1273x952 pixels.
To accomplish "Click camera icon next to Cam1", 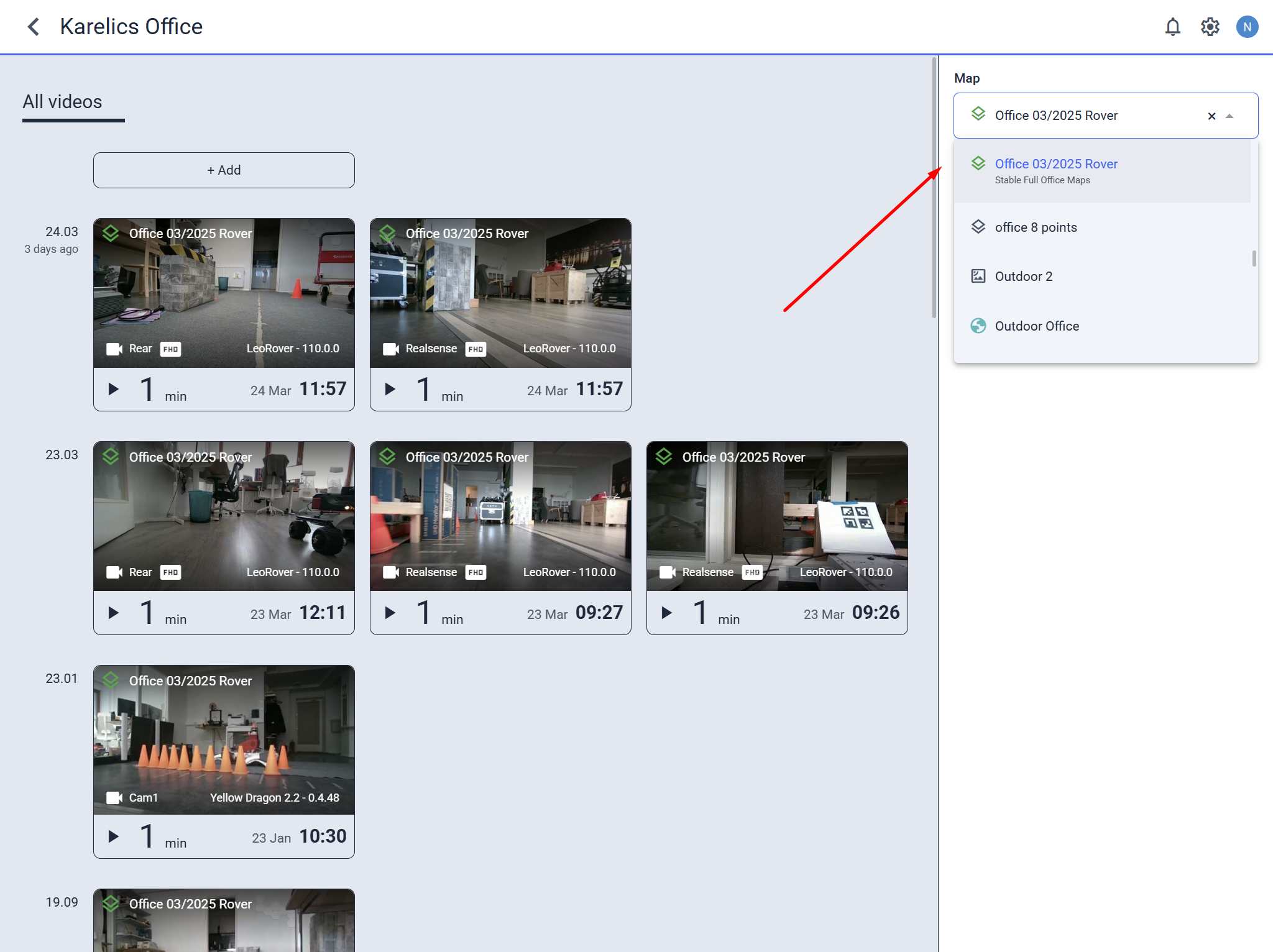I will pyautogui.click(x=114, y=798).
